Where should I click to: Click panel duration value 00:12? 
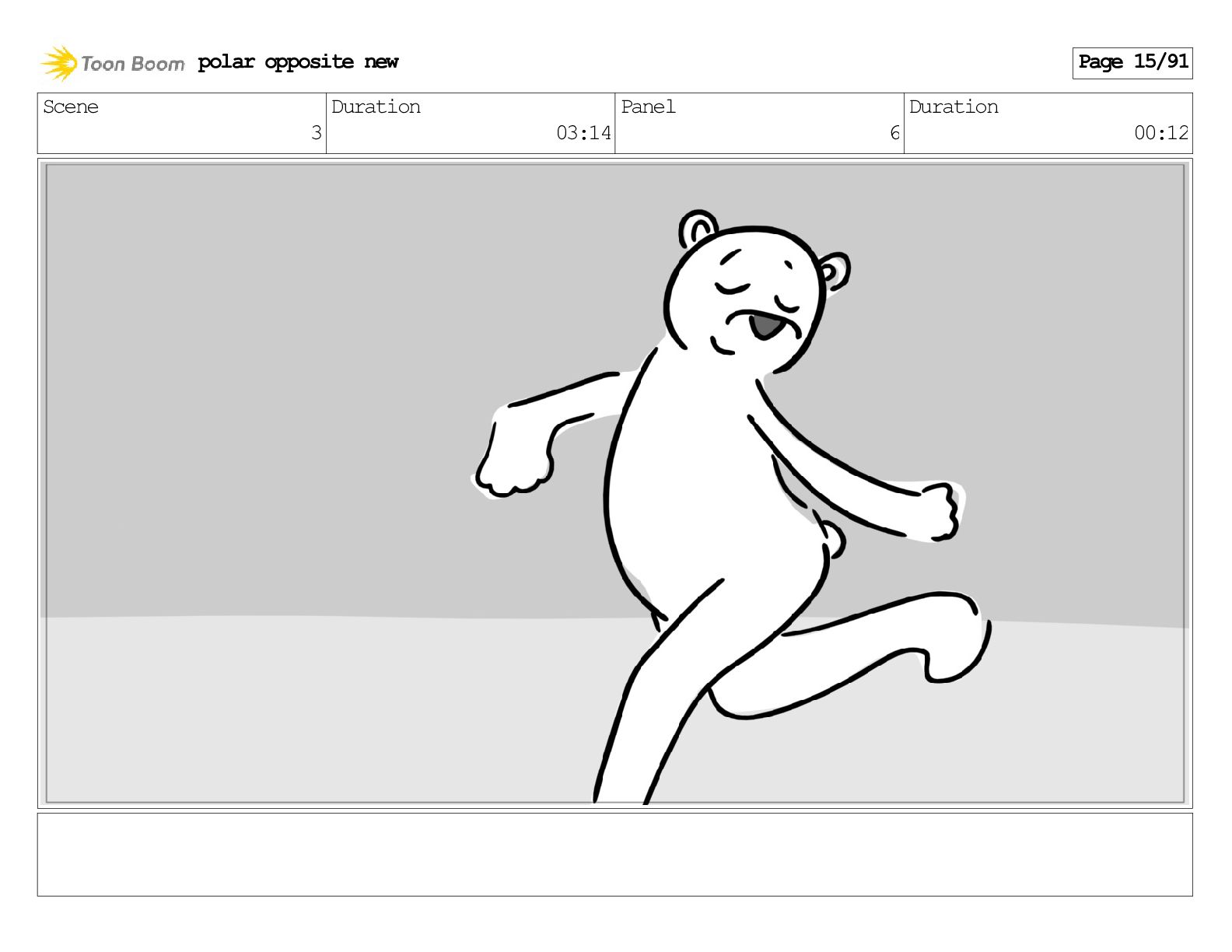1161,133
